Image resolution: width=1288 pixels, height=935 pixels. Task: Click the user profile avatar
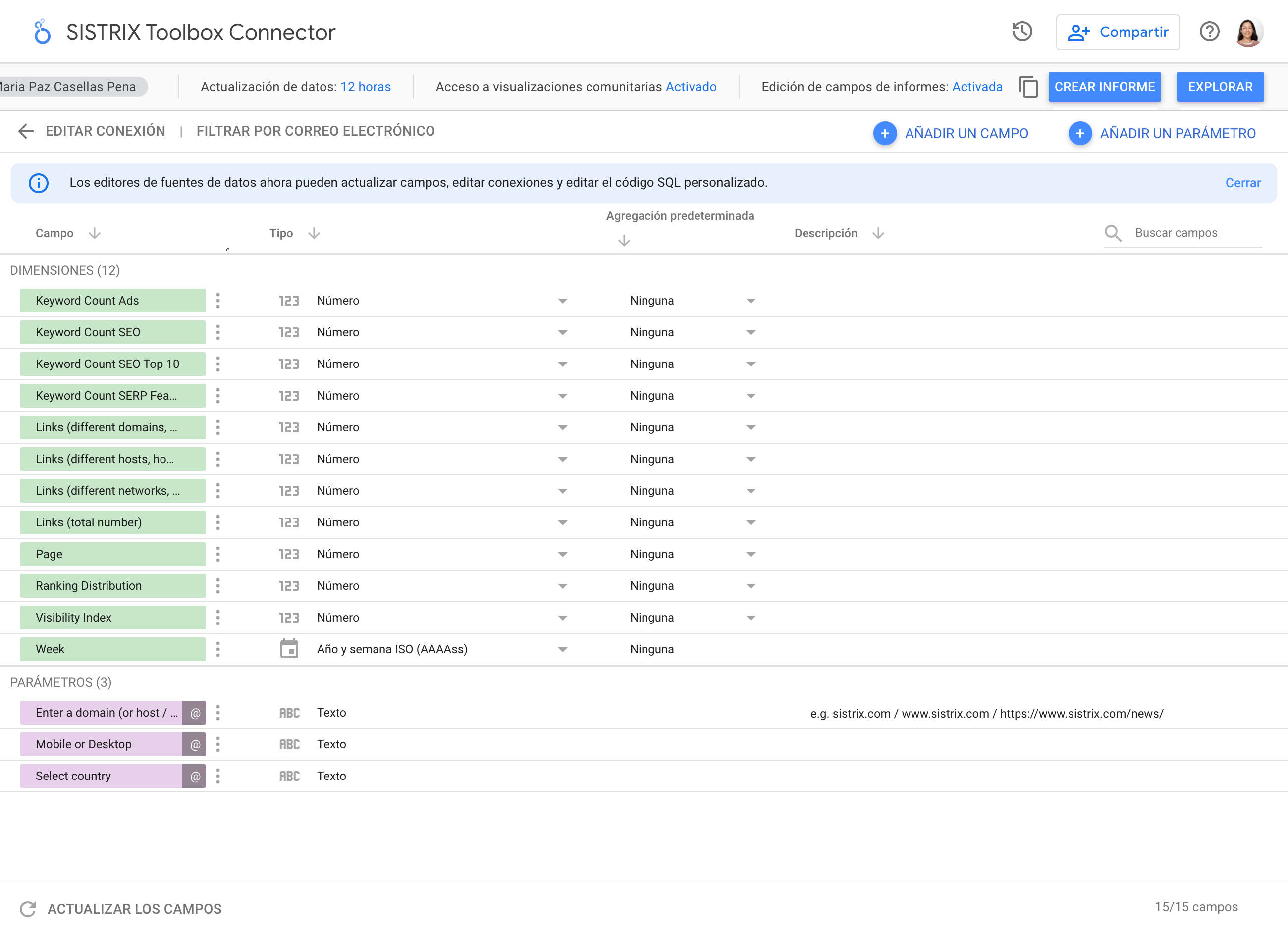1248,32
